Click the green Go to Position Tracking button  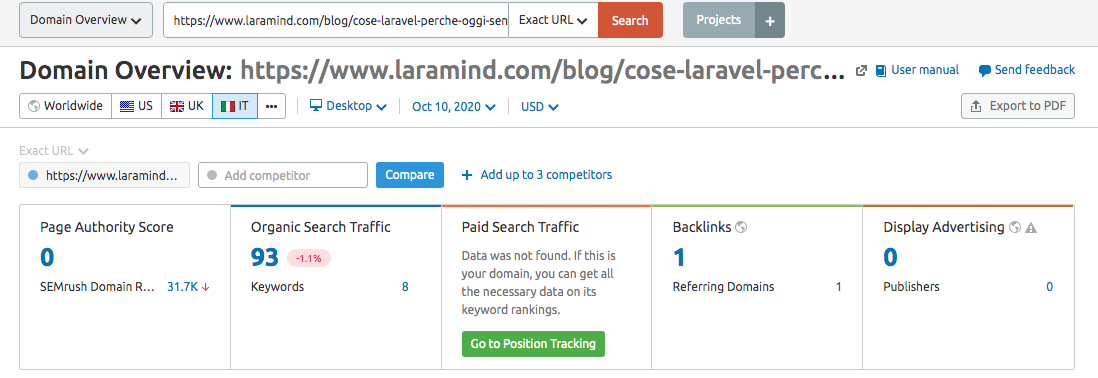pyautogui.click(x=533, y=344)
